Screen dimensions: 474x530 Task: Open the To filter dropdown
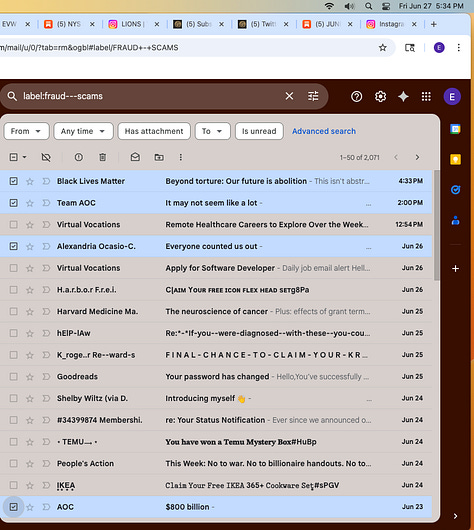[x=212, y=131]
